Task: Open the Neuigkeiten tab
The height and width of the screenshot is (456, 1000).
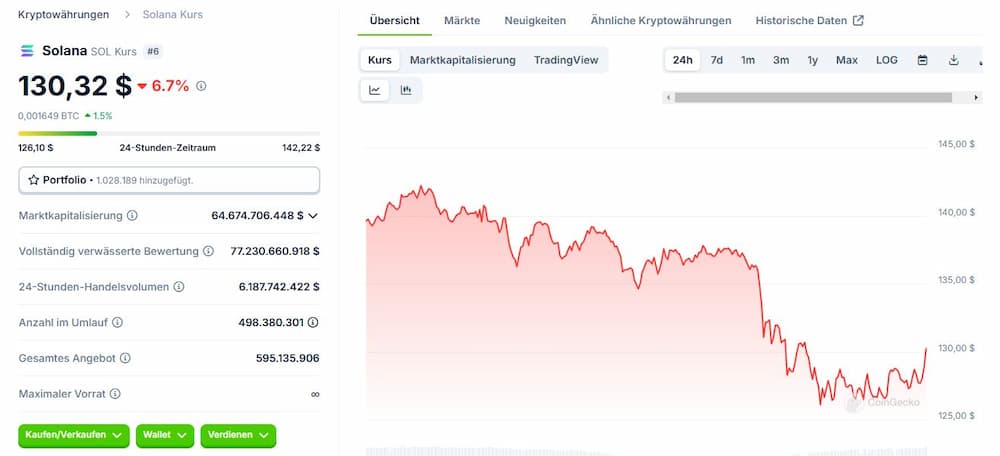Action: 535,20
